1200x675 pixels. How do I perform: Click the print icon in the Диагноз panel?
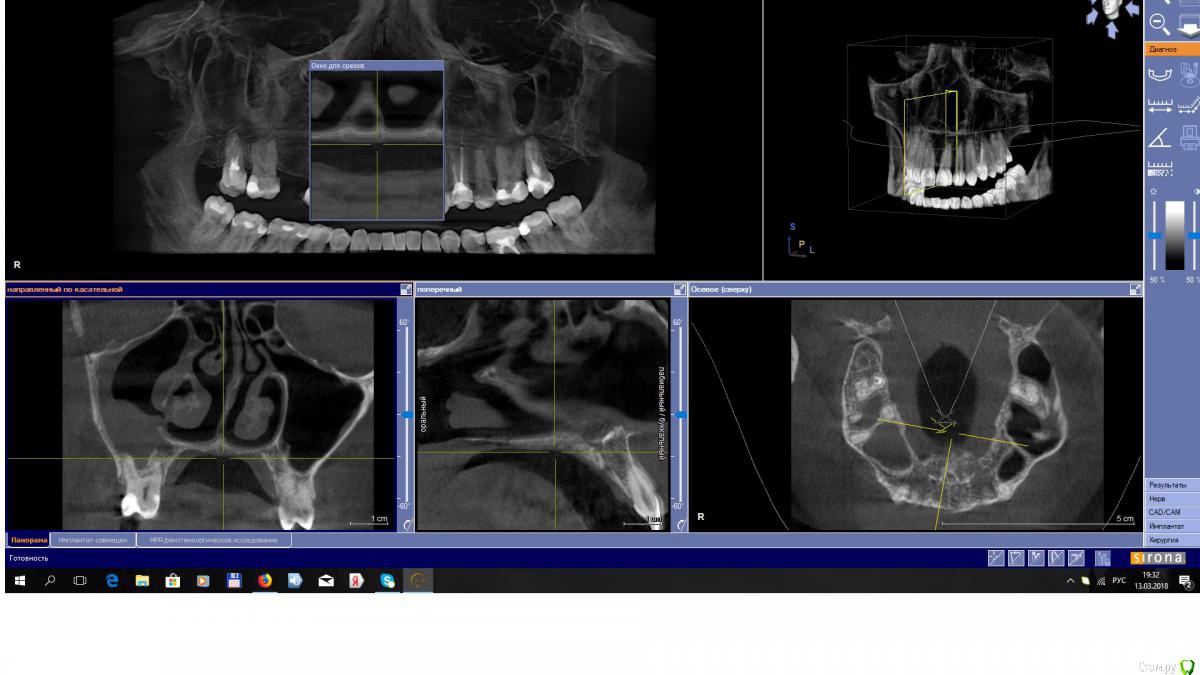point(1189,135)
